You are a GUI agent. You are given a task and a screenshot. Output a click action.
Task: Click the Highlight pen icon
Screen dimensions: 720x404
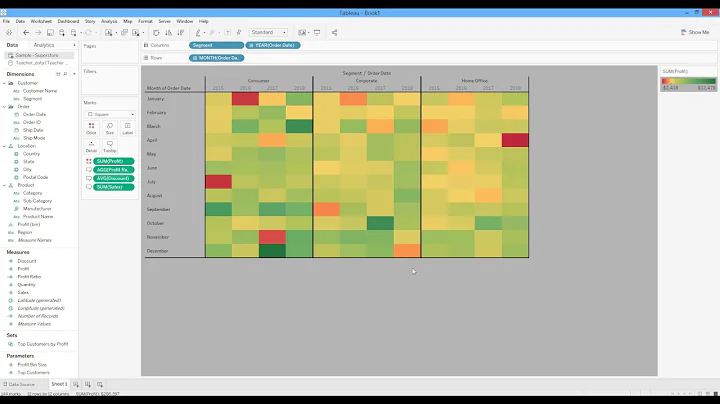coord(198,33)
